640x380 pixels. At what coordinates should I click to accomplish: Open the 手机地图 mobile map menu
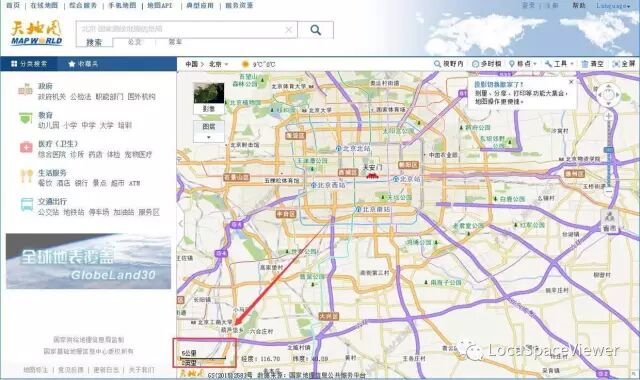tap(122, 5)
